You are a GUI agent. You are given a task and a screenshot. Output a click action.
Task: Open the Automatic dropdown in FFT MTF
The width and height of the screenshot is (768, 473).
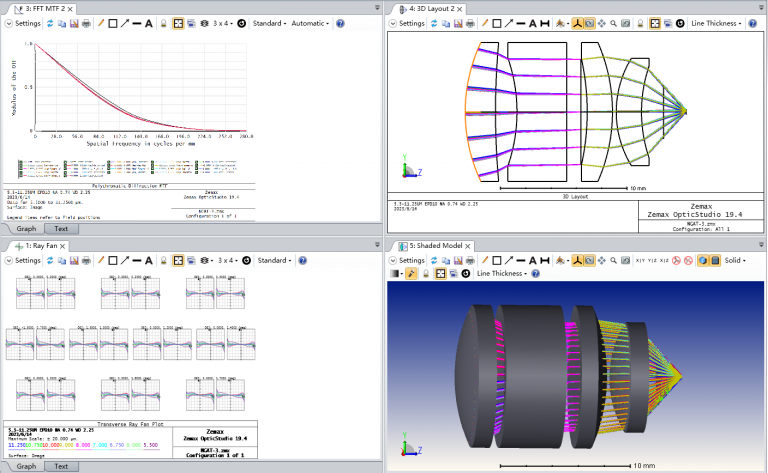click(310, 23)
